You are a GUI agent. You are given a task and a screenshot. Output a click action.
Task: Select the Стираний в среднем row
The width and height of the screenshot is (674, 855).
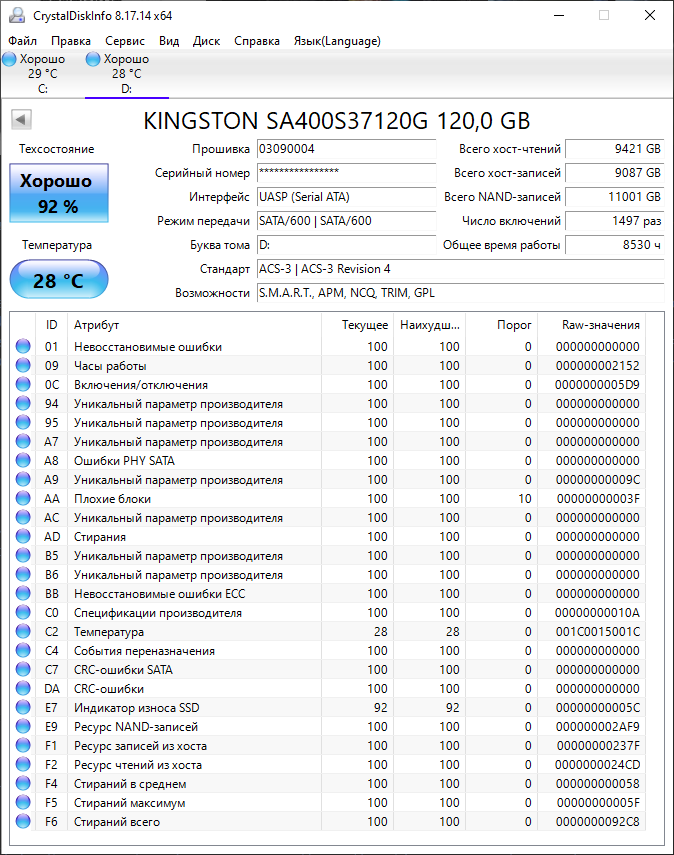(328, 784)
